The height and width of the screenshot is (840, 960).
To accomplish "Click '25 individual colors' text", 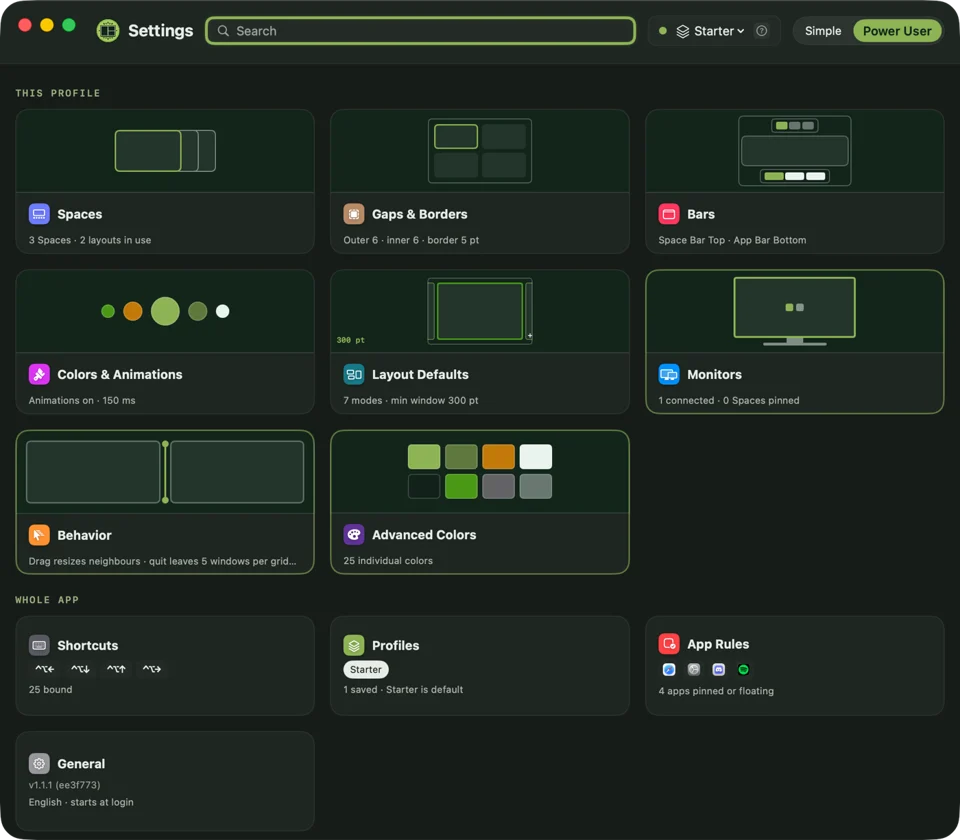I will click(388, 561).
